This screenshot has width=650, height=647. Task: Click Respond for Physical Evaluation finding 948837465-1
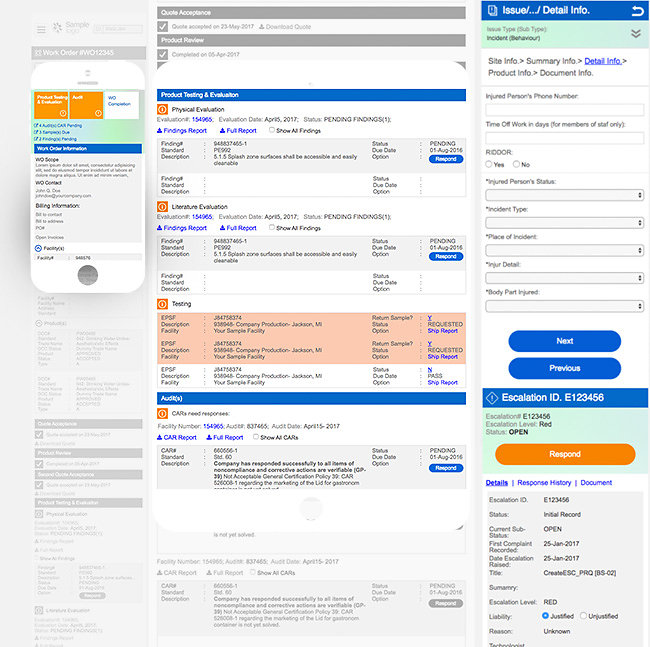(x=446, y=159)
